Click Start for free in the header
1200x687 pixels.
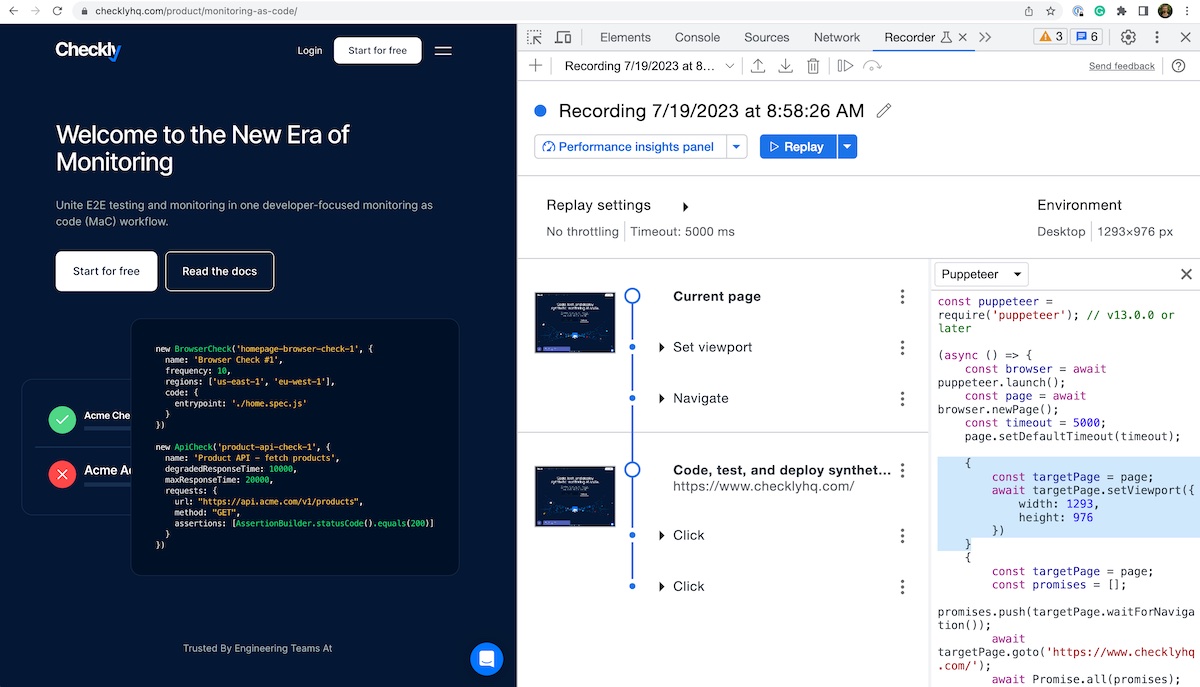(x=377, y=50)
